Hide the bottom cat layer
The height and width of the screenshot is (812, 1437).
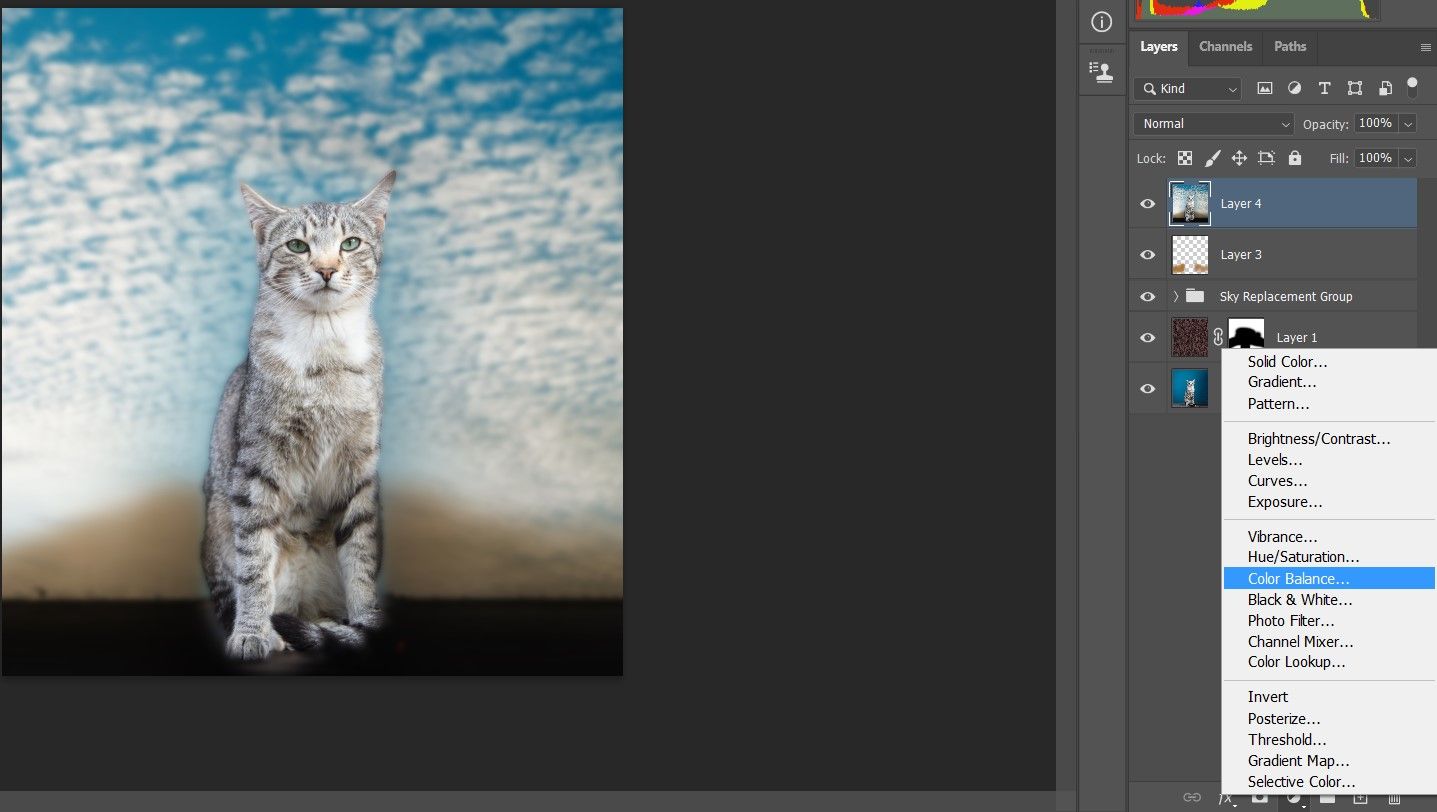point(1148,389)
